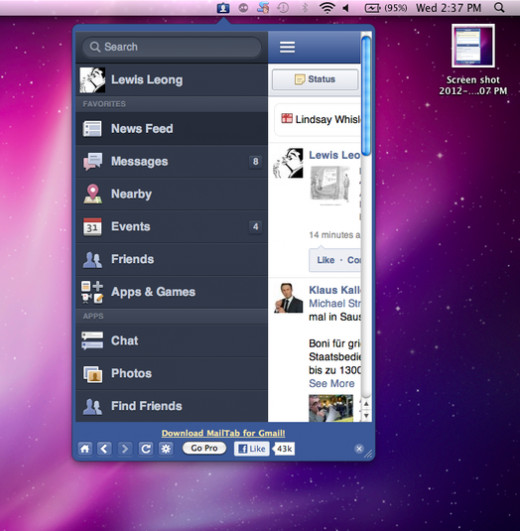
Task: Click the blue vertical scrollbar thumb
Action: click(x=366, y=96)
